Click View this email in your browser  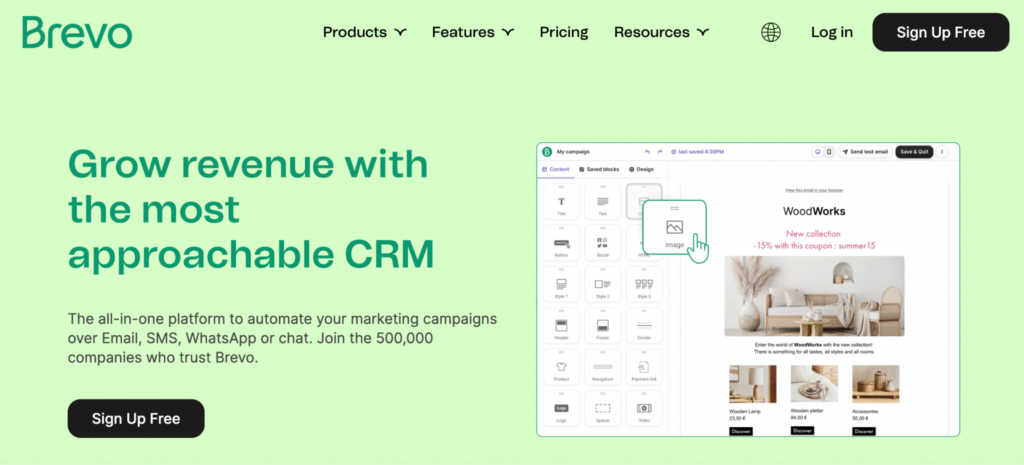pos(814,190)
